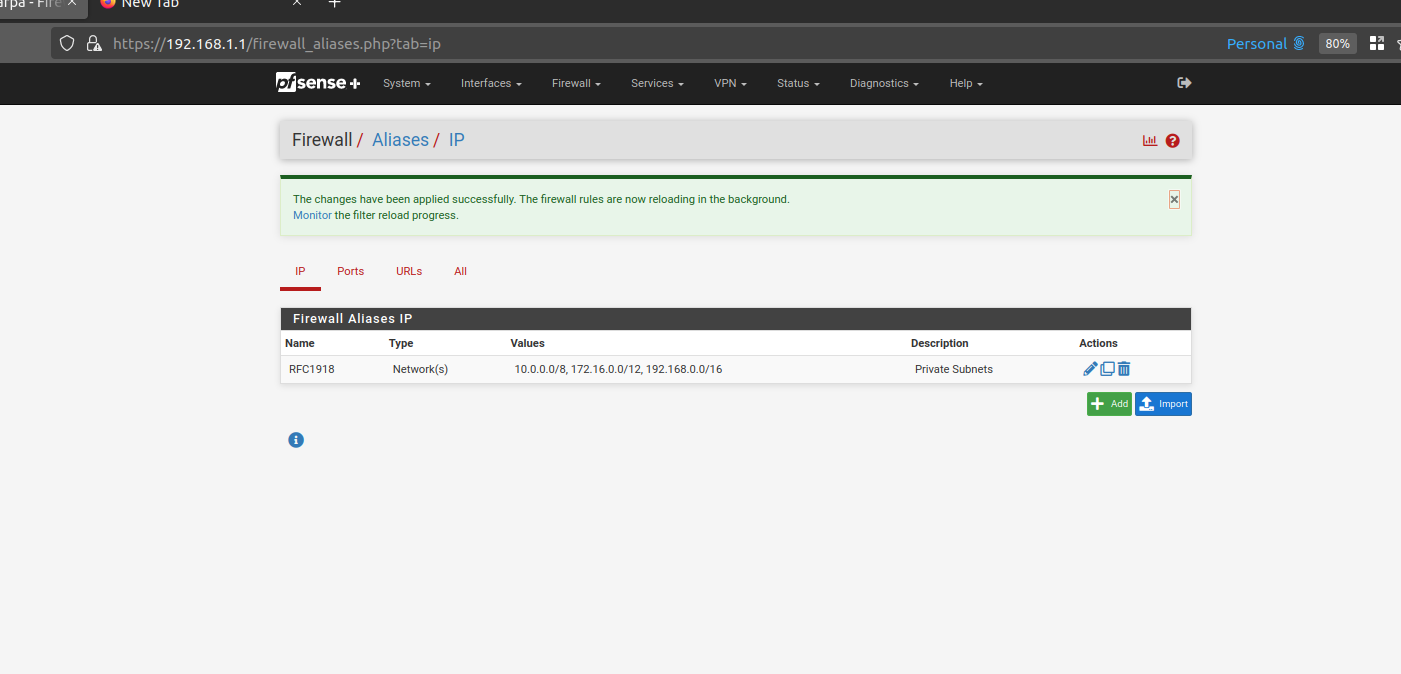The width and height of the screenshot is (1401, 674).
Task: Switch to the URLs tab
Action: click(409, 271)
